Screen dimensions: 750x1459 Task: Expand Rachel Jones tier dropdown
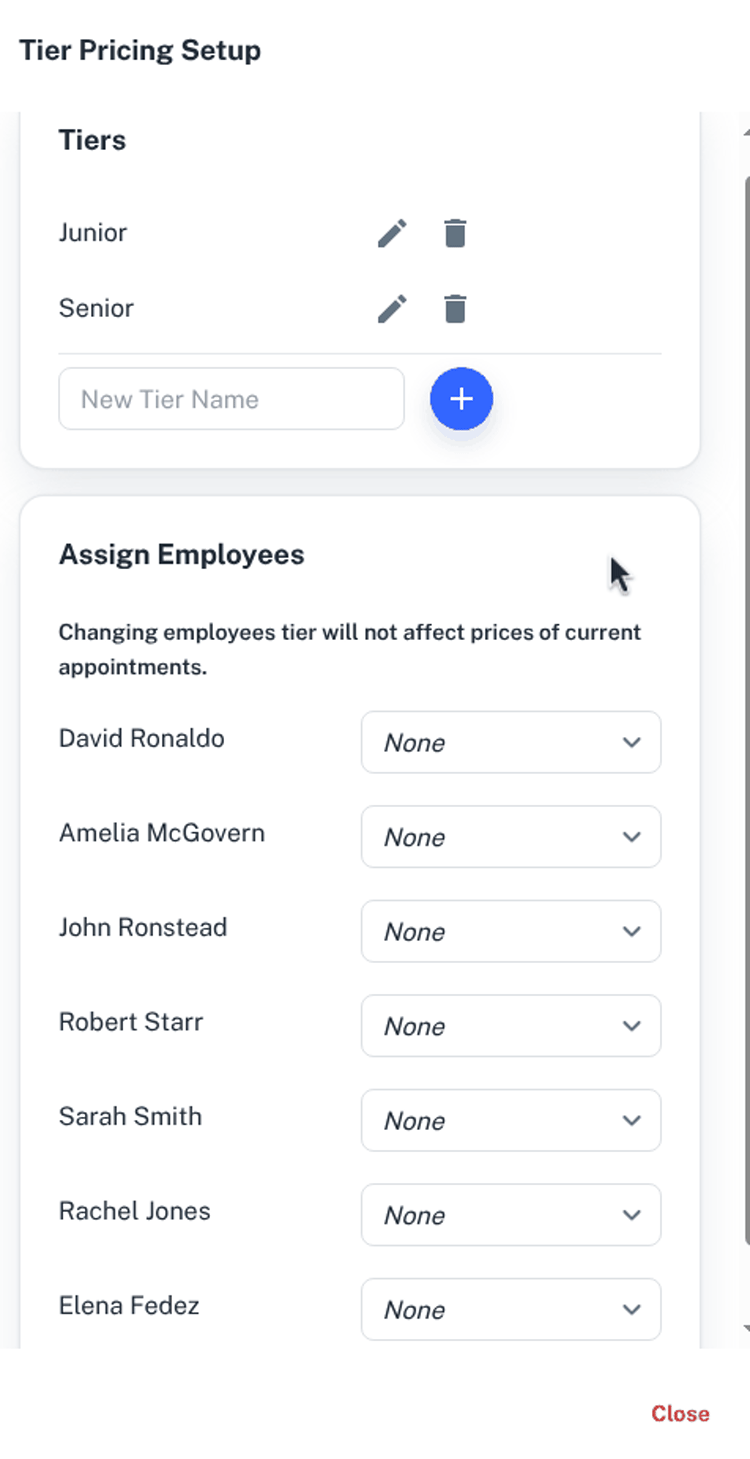[x=510, y=1215]
